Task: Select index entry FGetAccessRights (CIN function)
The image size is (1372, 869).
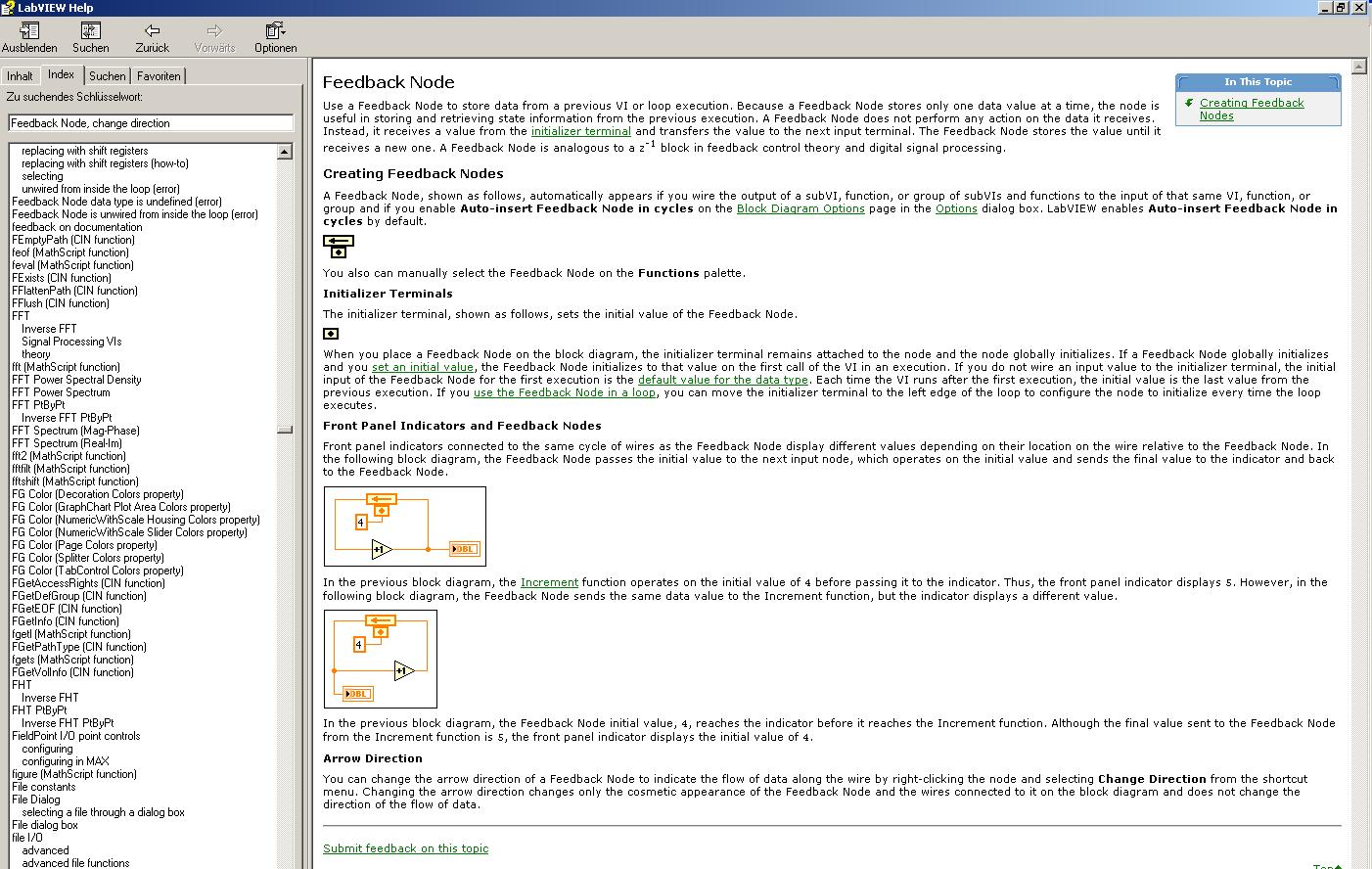Action: click(x=88, y=583)
